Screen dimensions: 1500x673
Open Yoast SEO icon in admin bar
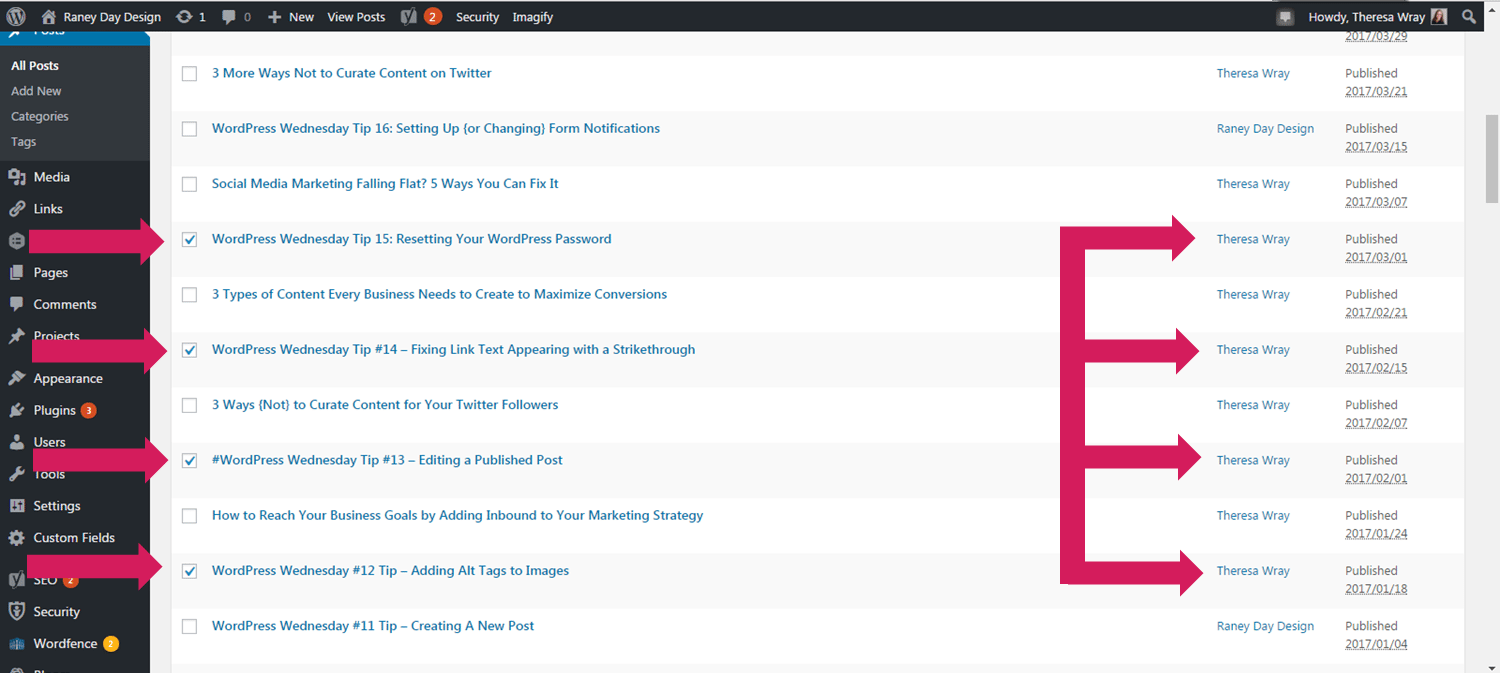click(x=408, y=17)
